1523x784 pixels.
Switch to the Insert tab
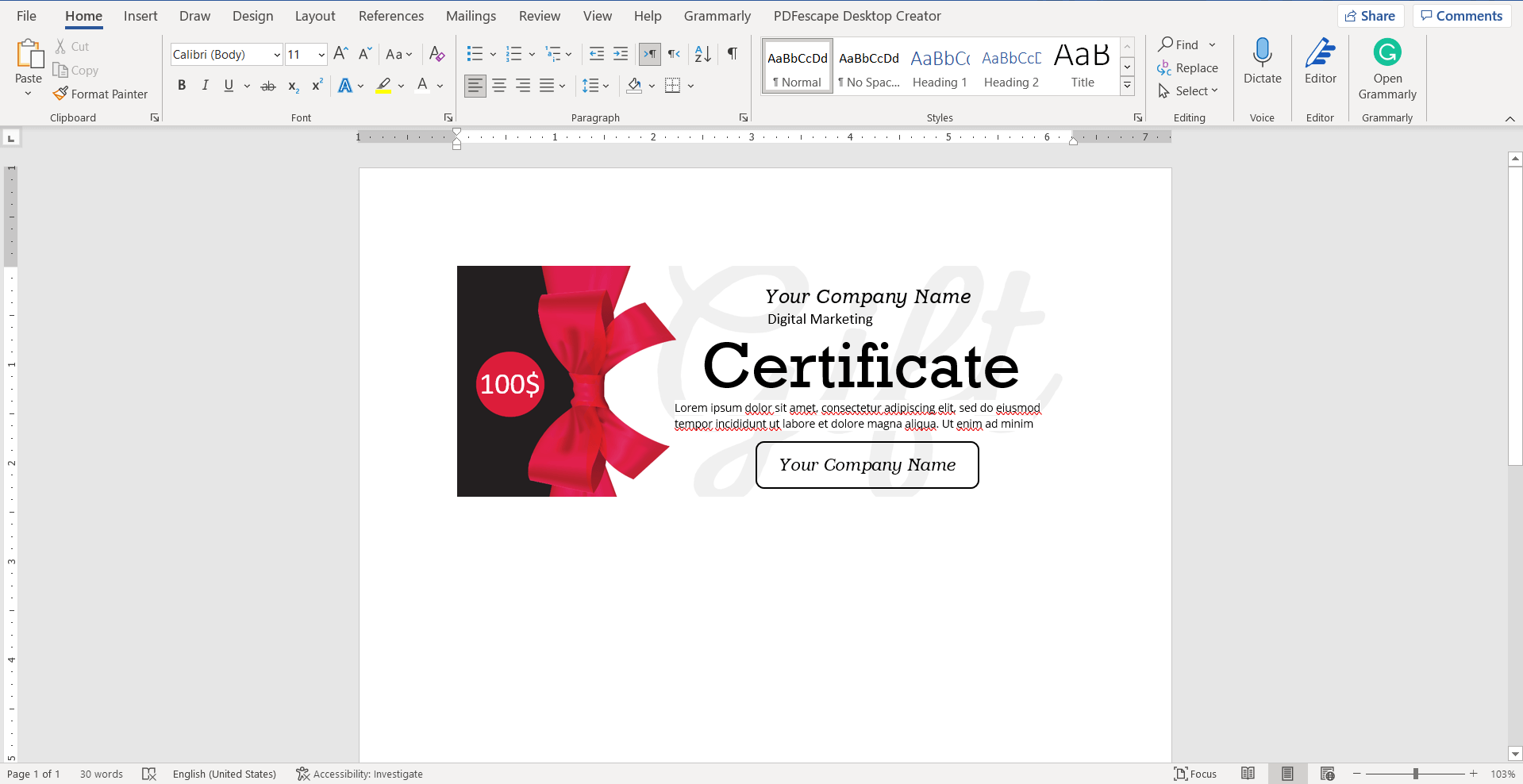tap(140, 16)
